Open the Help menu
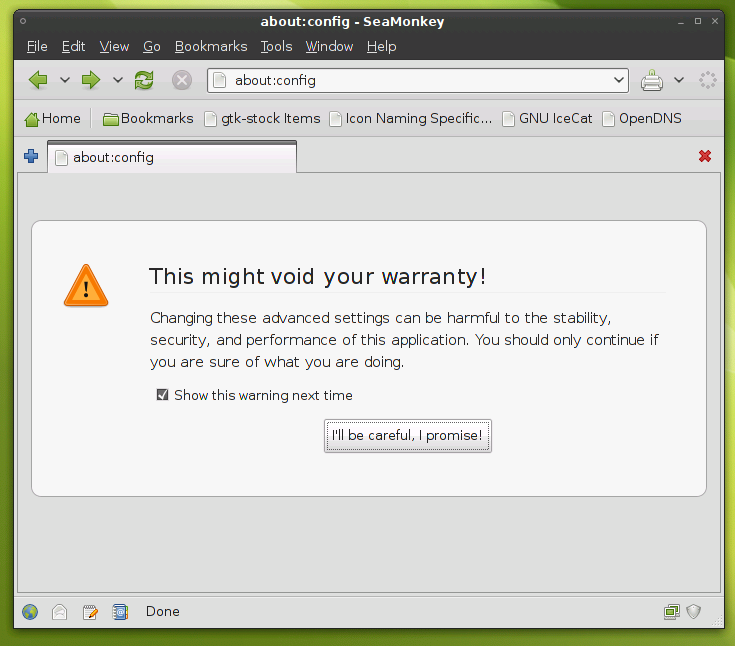 [x=382, y=46]
